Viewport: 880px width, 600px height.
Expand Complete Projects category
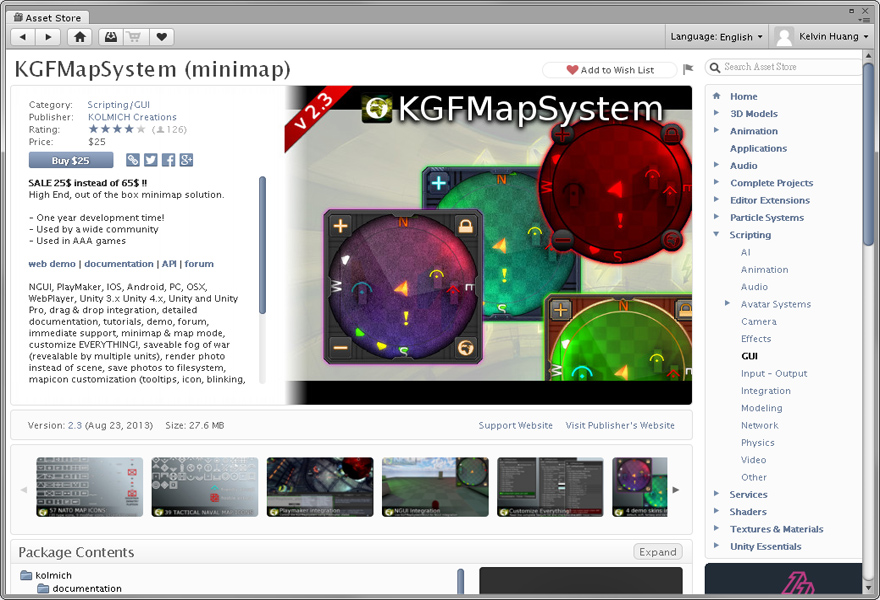716,182
